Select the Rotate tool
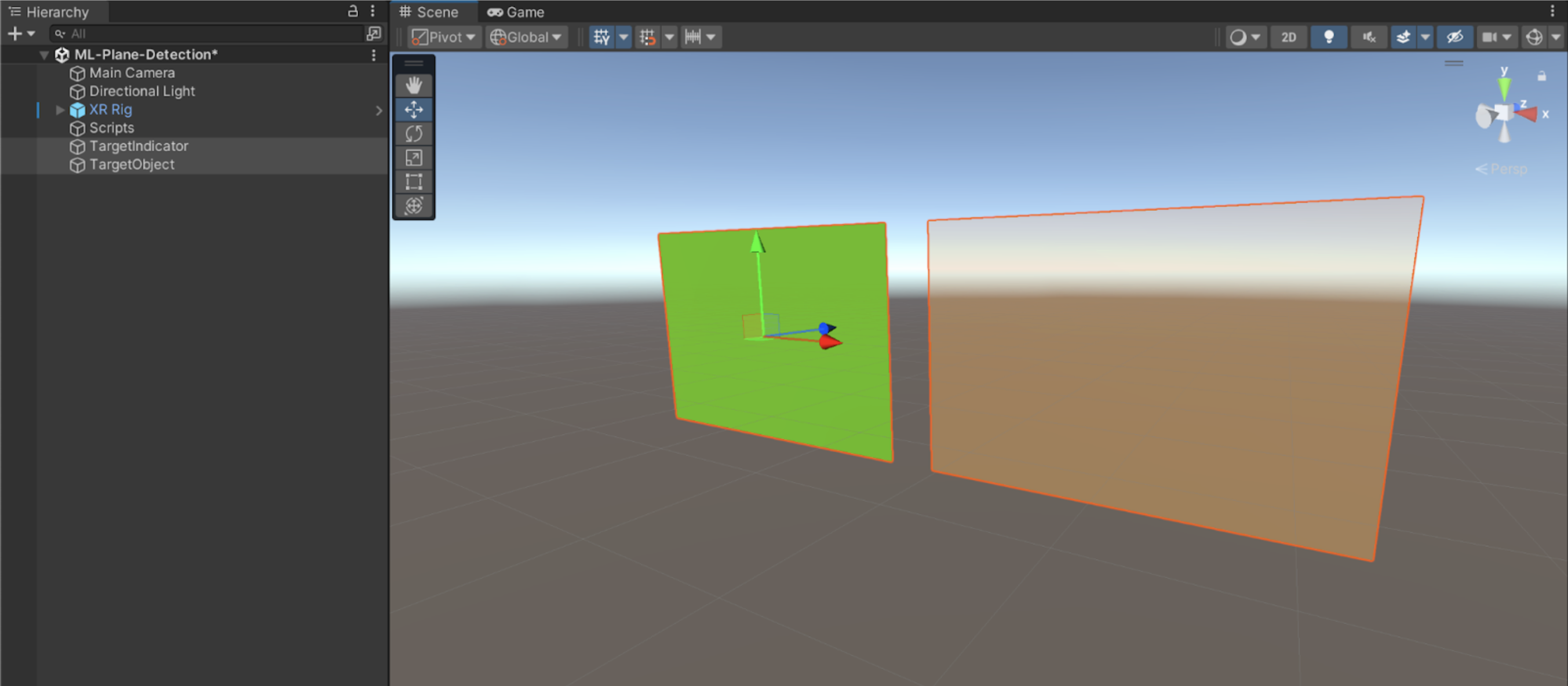 pyautogui.click(x=414, y=133)
